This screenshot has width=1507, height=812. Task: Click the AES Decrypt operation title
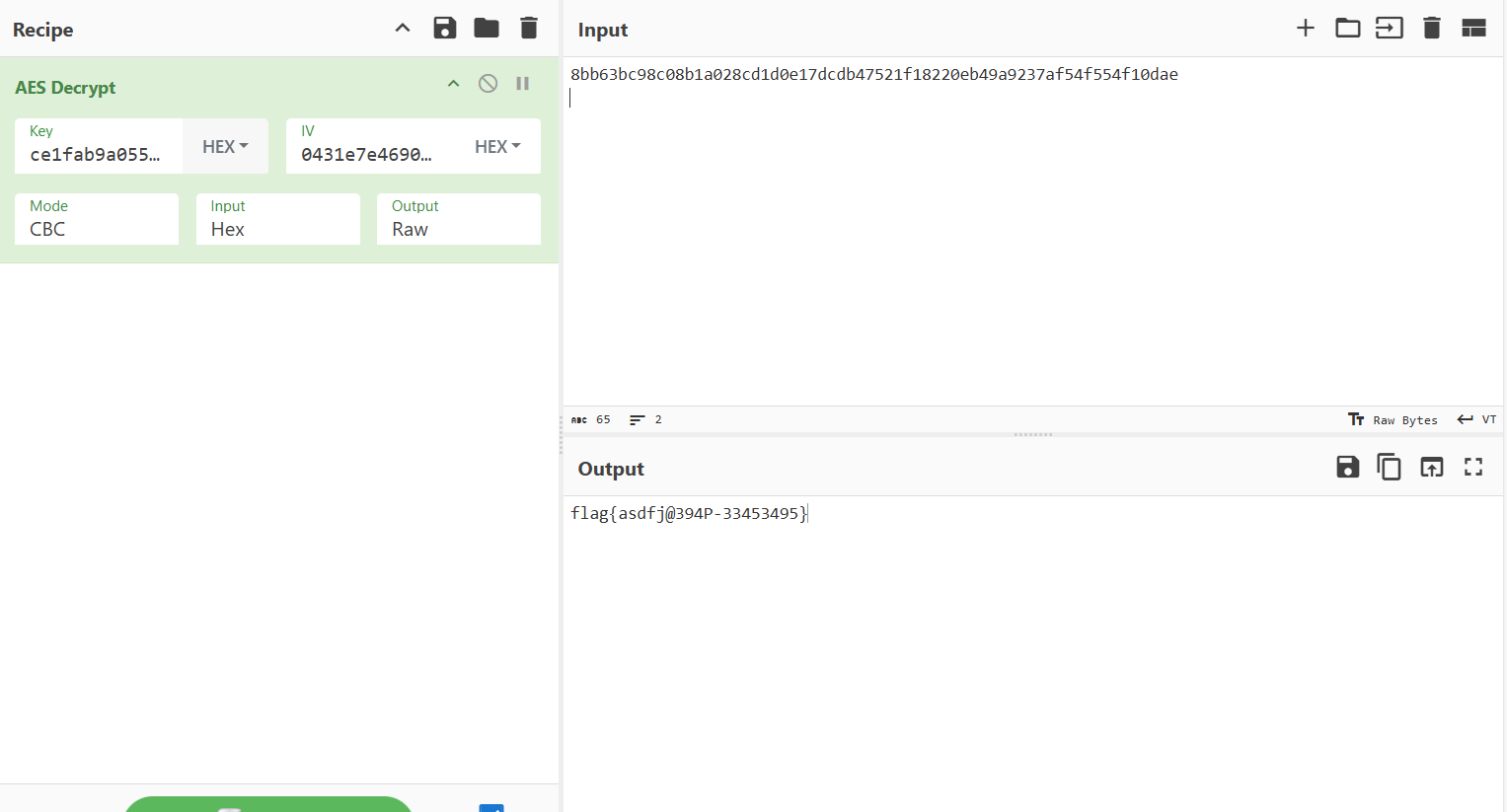coord(65,87)
